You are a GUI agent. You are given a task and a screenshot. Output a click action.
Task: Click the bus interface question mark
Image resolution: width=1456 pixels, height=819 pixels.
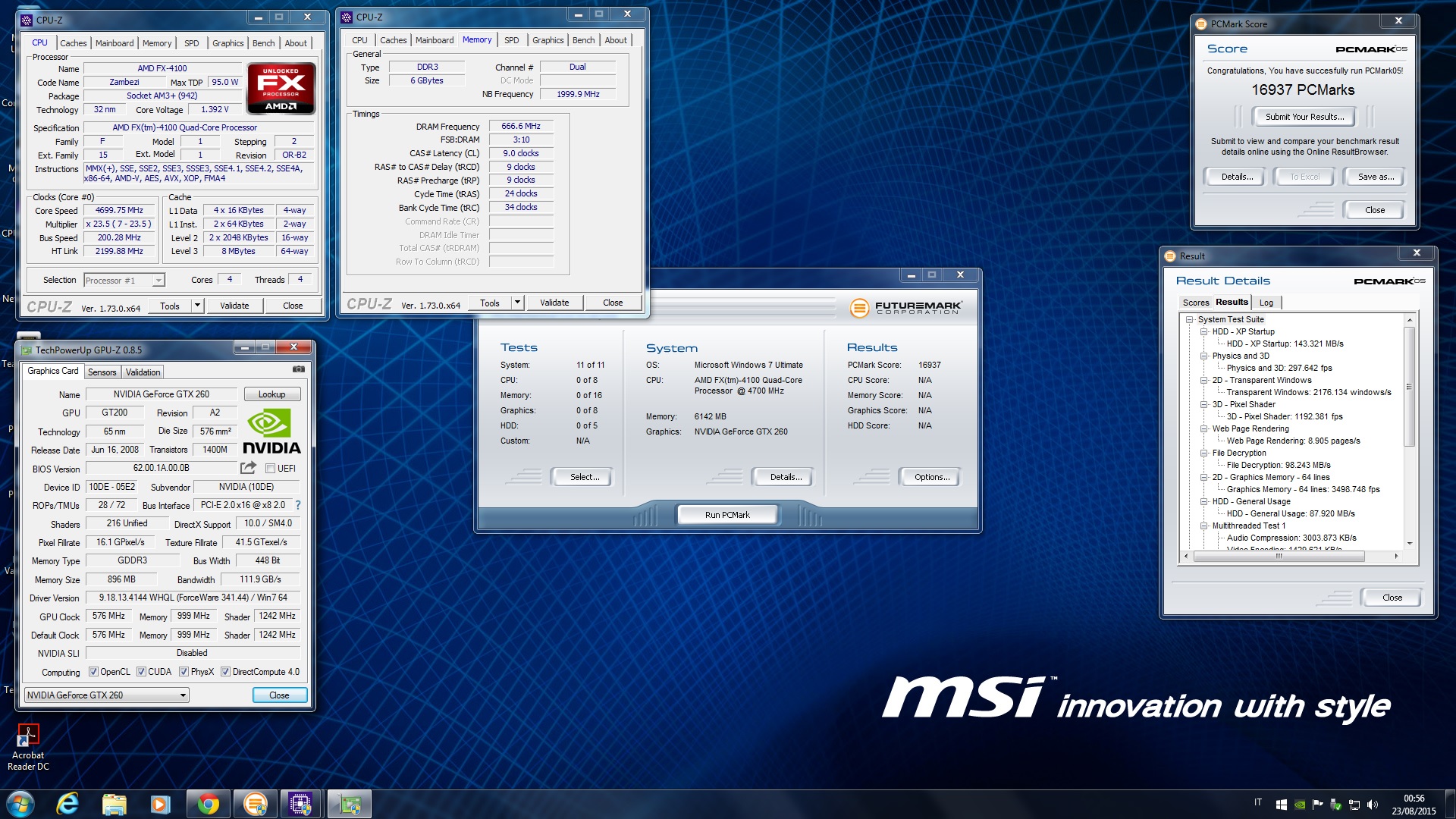(x=298, y=505)
